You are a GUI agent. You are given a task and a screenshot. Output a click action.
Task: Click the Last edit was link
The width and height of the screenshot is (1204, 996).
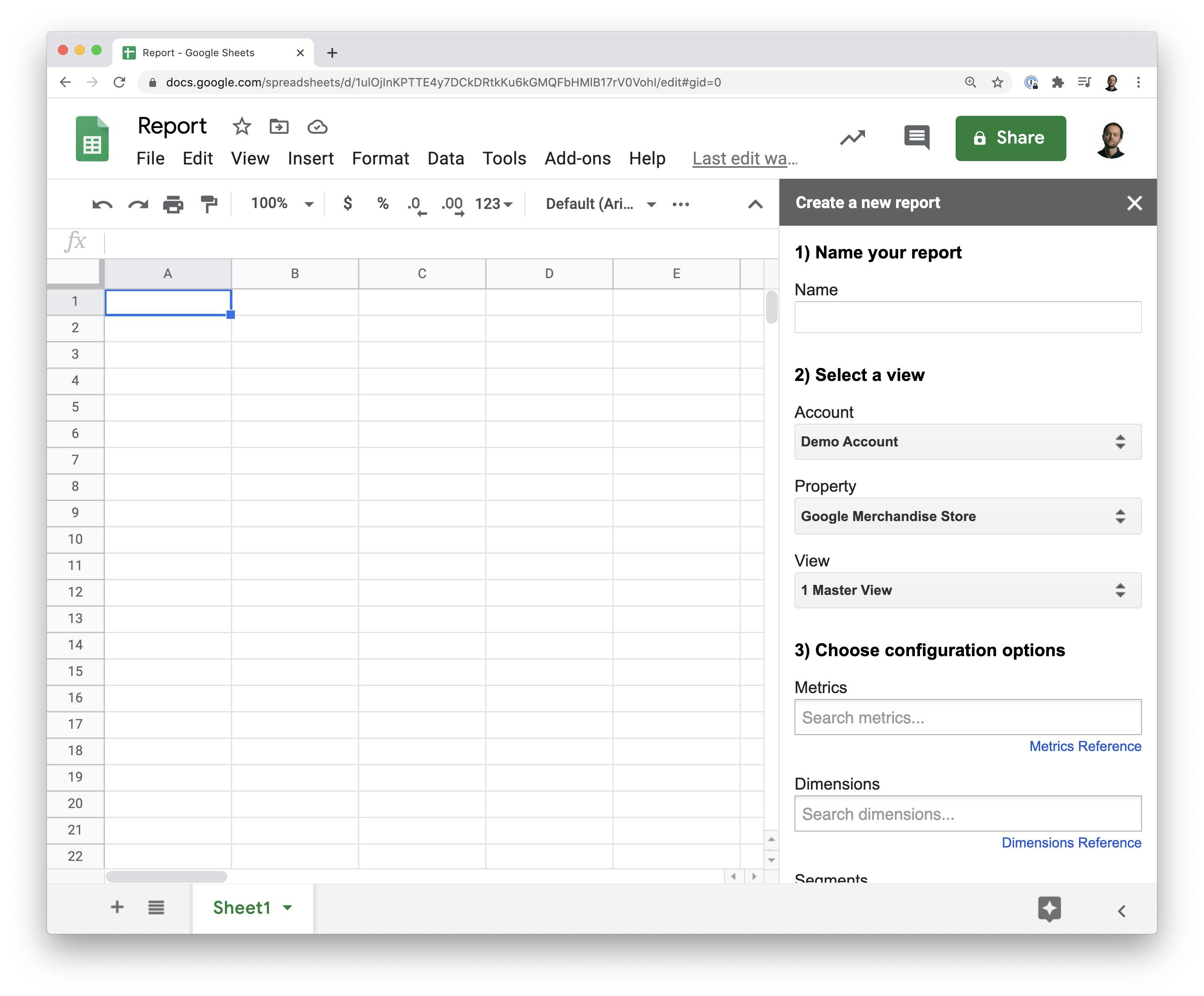(745, 159)
